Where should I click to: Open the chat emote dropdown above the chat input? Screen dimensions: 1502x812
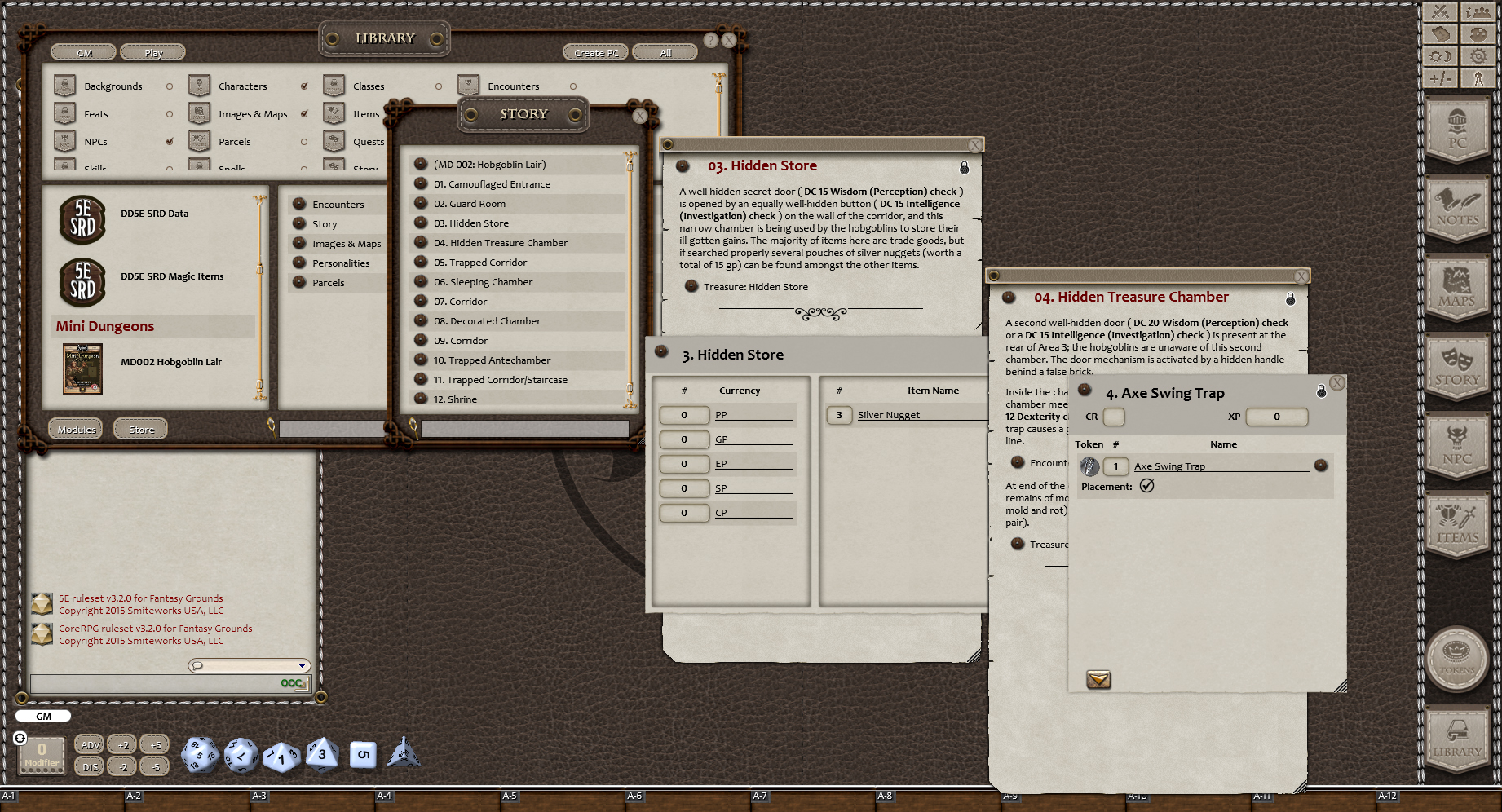[301, 665]
